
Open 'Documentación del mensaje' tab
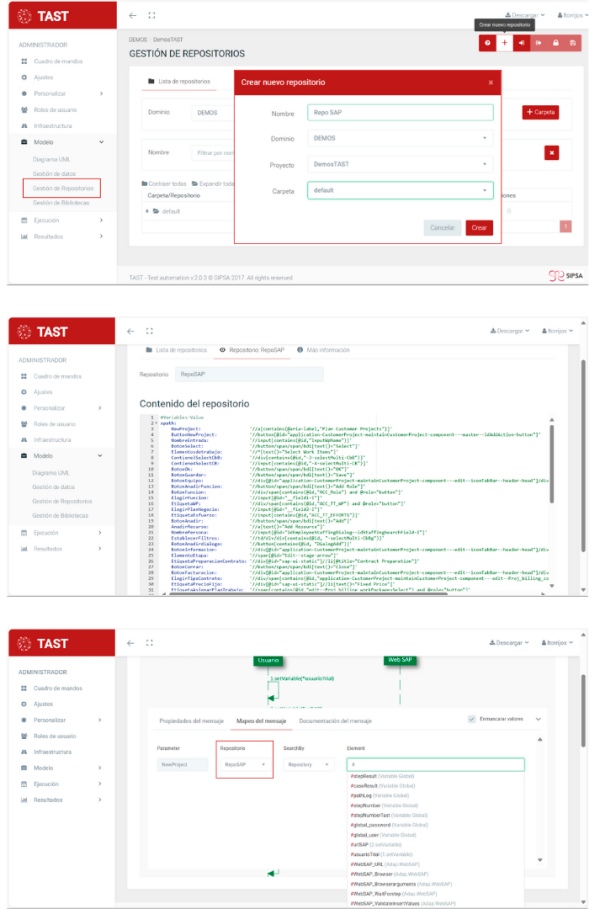coord(335,721)
